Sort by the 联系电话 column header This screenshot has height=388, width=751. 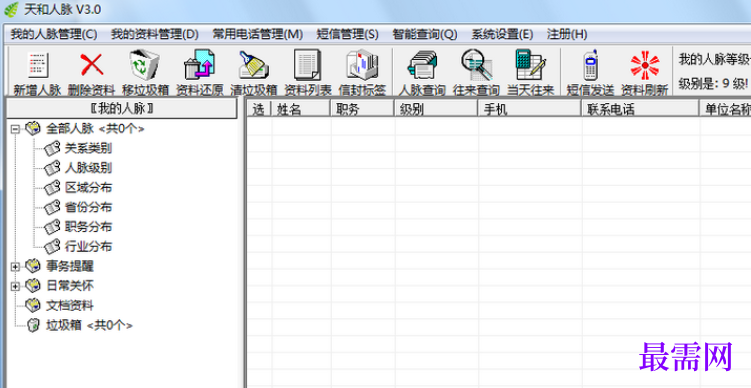640,109
